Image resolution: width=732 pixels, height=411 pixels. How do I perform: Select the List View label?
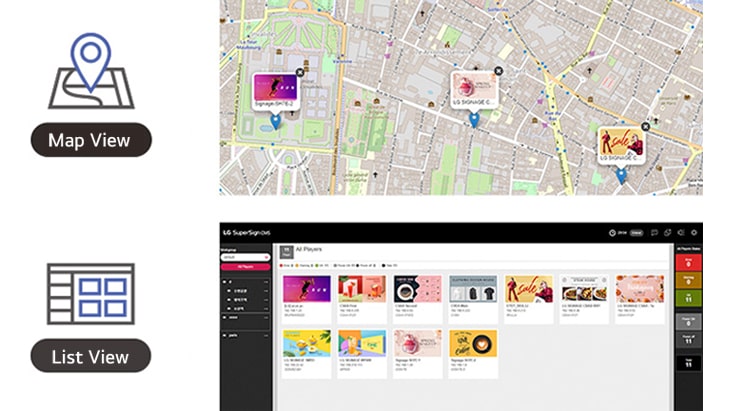[x=91, y=356]
